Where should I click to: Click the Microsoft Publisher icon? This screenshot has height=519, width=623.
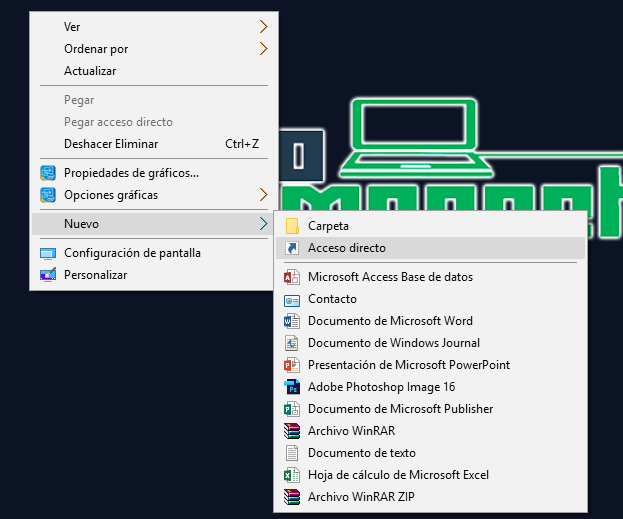292,409
